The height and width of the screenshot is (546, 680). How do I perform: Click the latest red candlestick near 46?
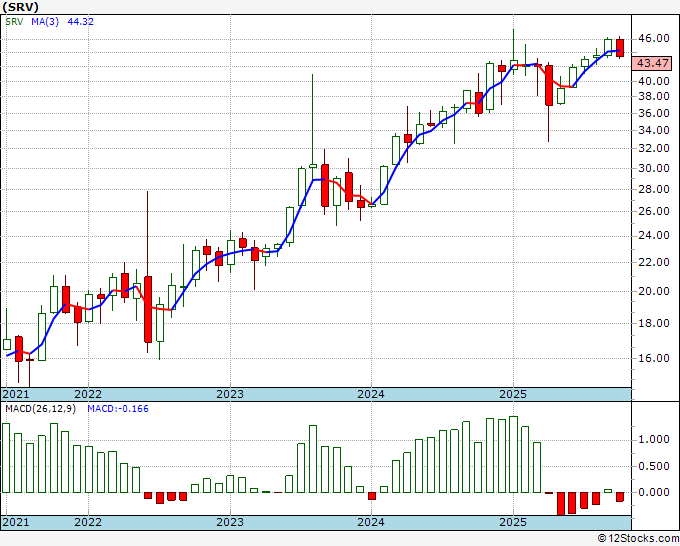coord(620,47)
